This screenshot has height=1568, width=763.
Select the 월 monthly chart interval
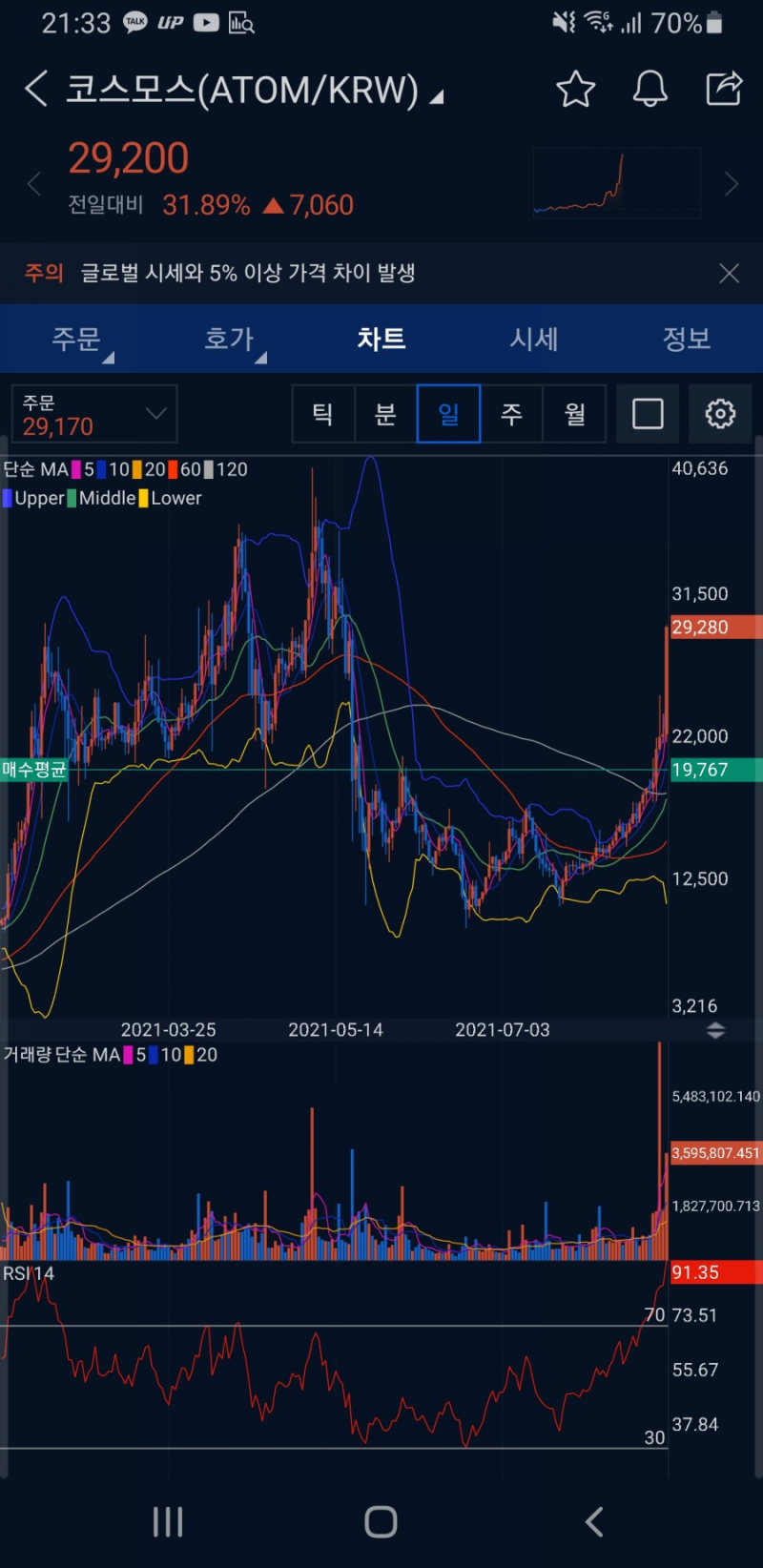pyautogui.click(x=574, y=414)
